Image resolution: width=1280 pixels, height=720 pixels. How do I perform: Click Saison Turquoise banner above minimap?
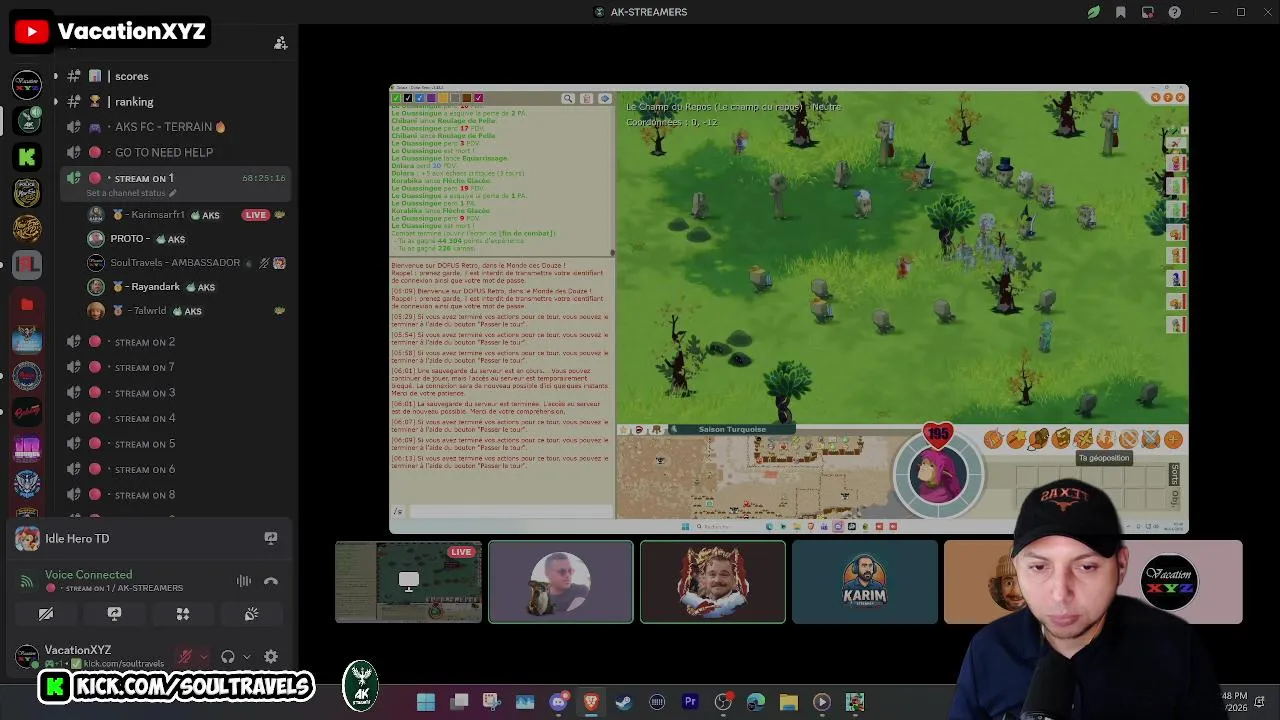[732, 429]
